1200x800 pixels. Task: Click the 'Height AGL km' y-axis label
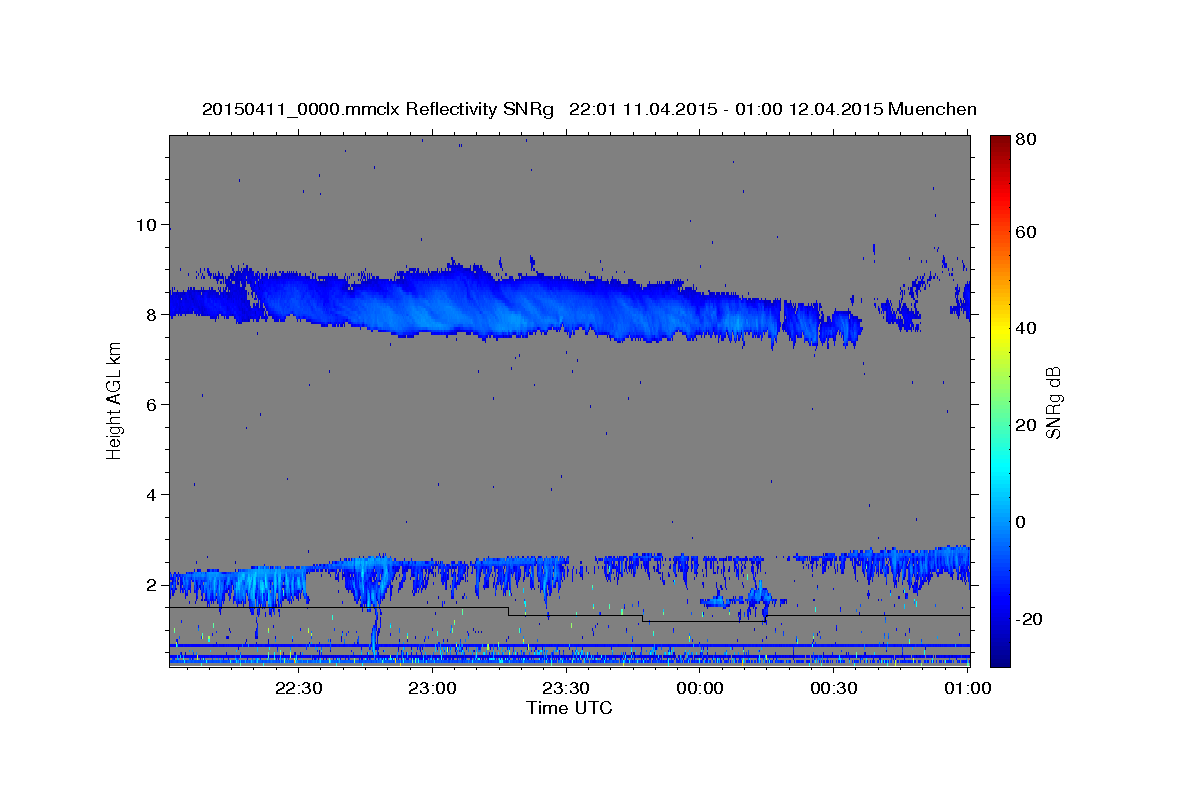[x=115, y=400]
